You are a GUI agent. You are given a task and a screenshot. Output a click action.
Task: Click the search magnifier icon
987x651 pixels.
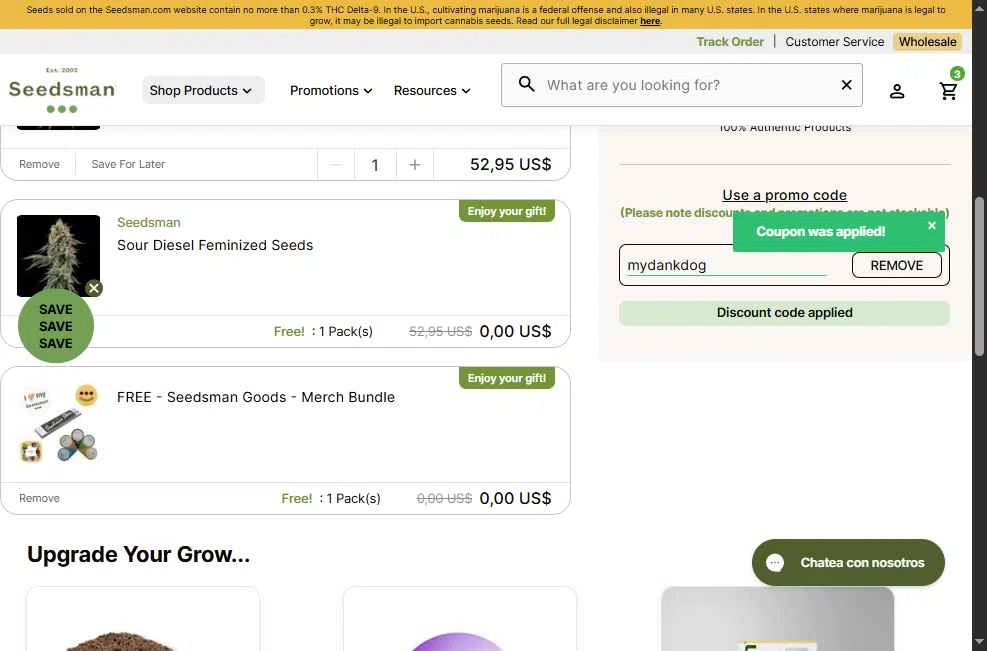coord(526,84)
